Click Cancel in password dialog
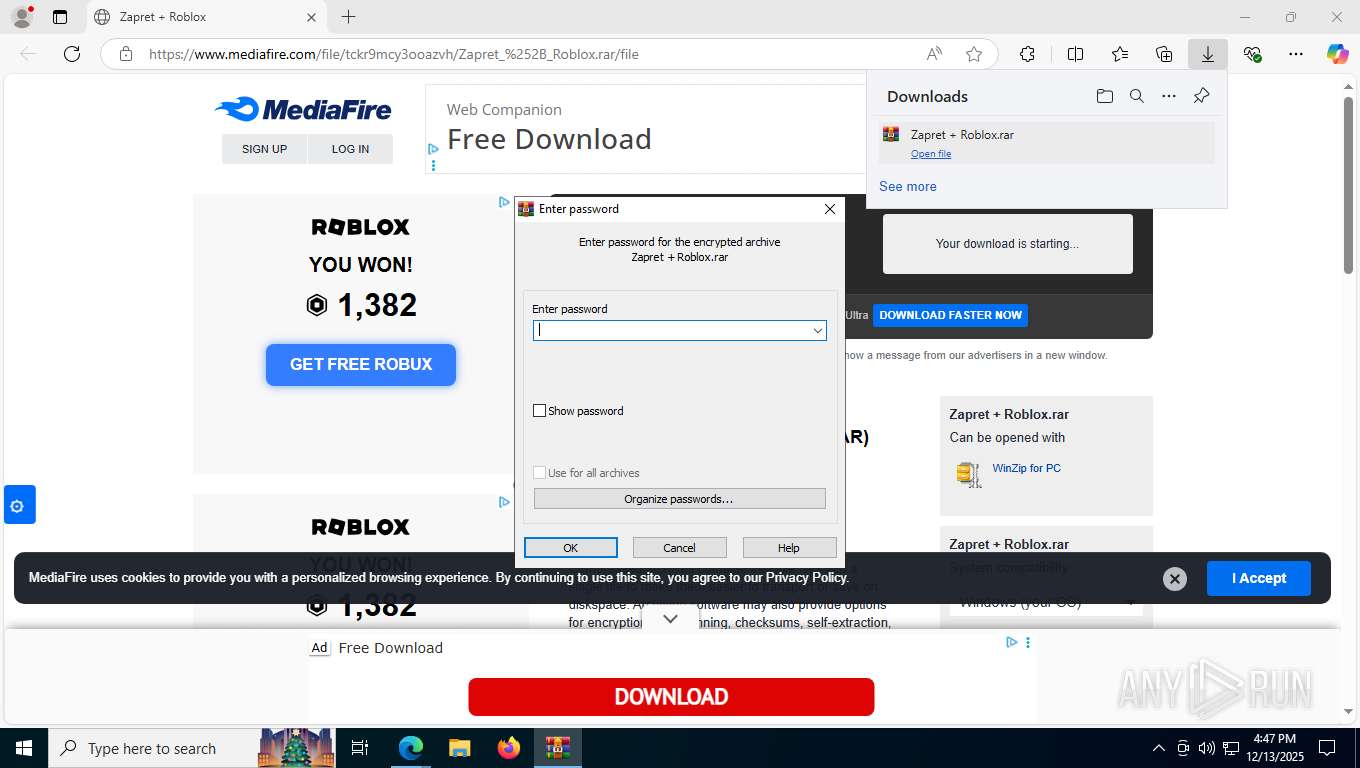The height and width of the screenshot is (768, 1360). click(679, 548)
